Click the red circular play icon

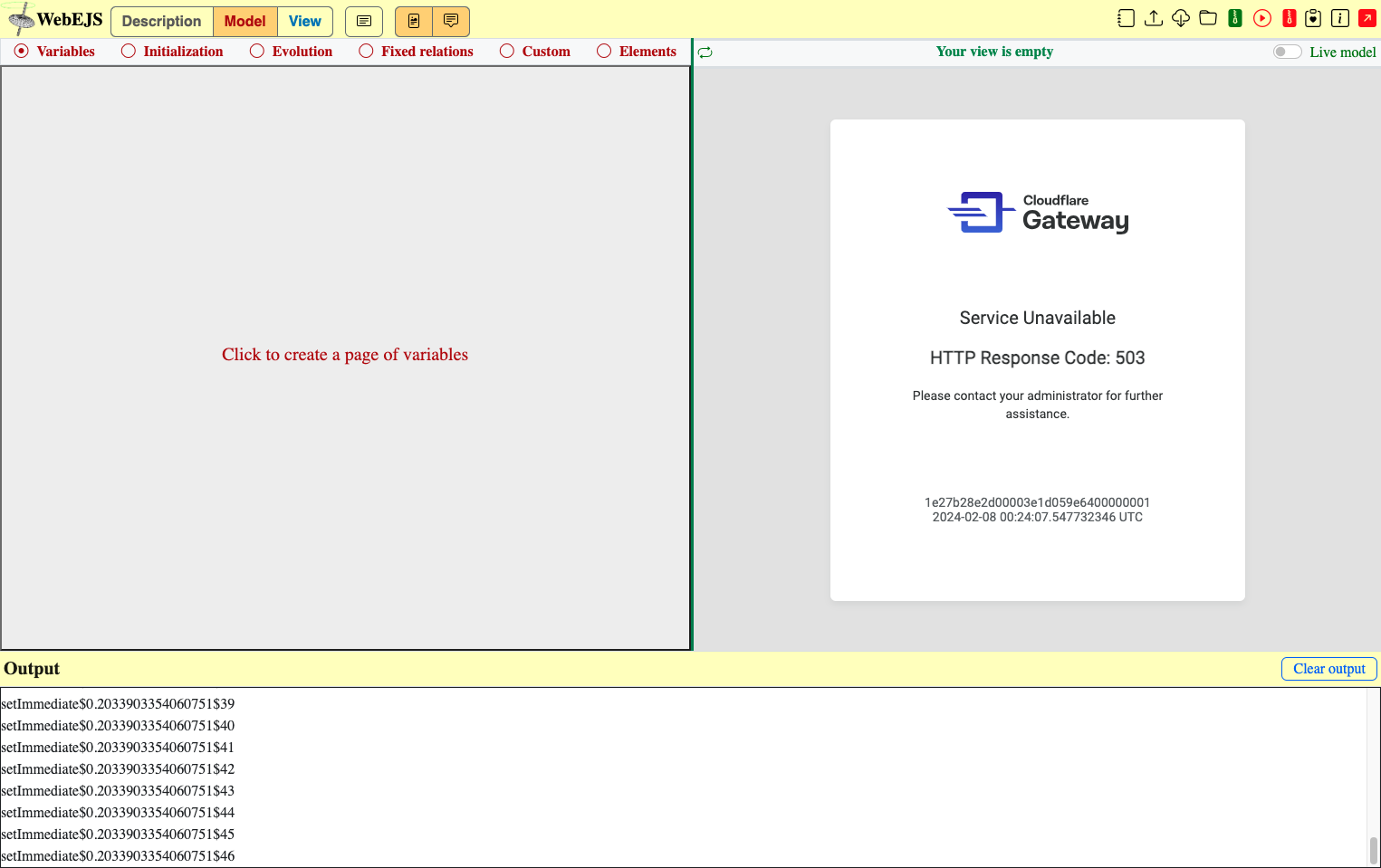(x=1262, y=18)
